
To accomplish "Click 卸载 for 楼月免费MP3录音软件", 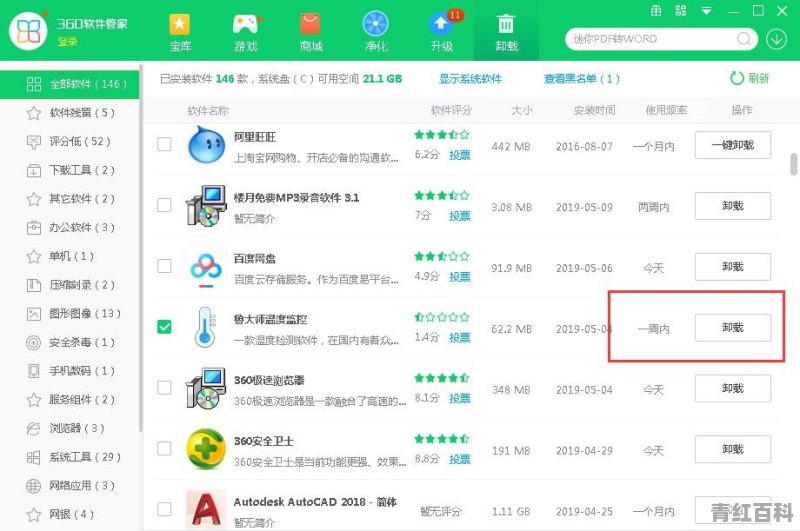I will tap(733, 206).
